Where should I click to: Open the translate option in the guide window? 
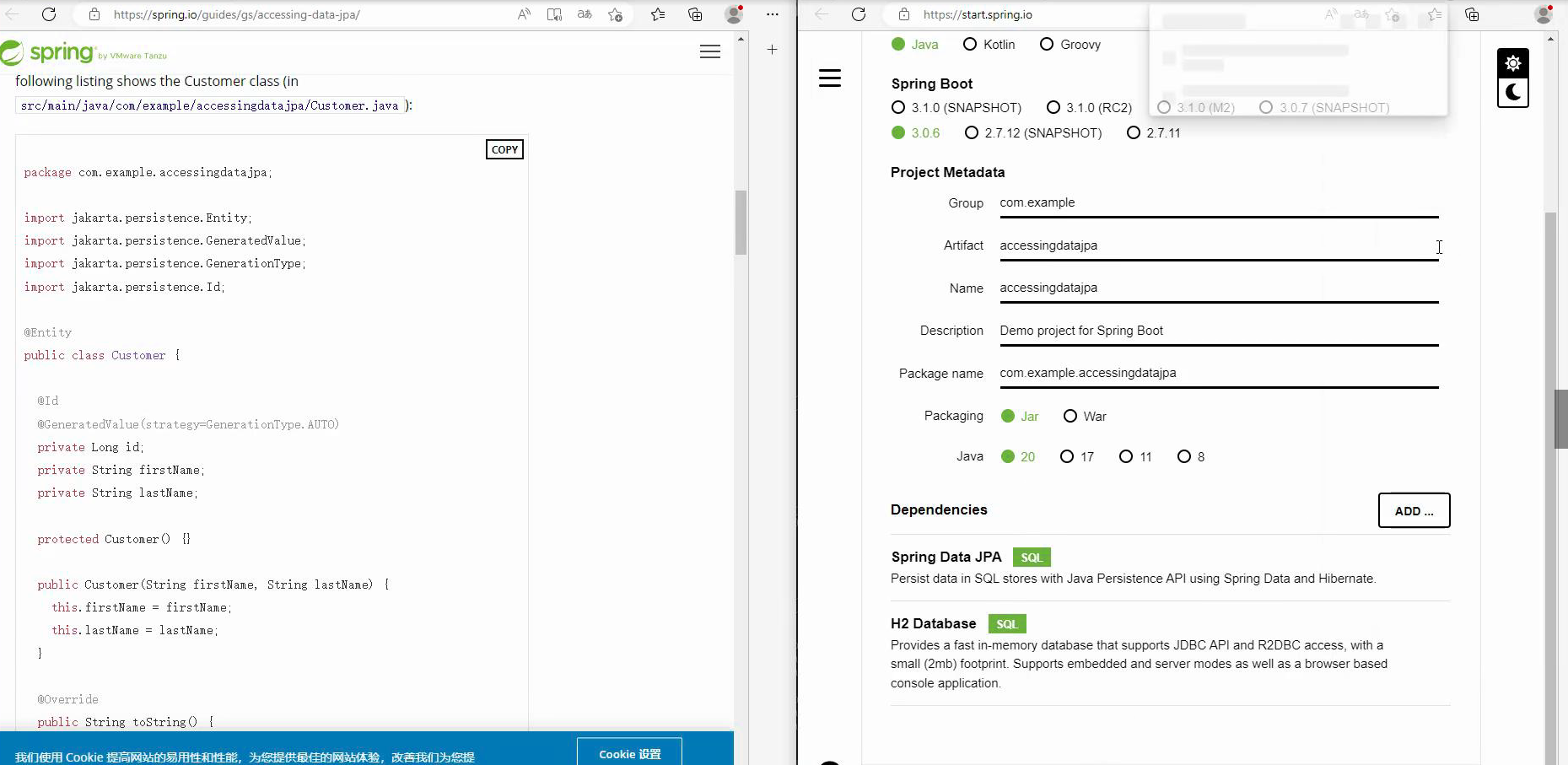coord(585,14)
